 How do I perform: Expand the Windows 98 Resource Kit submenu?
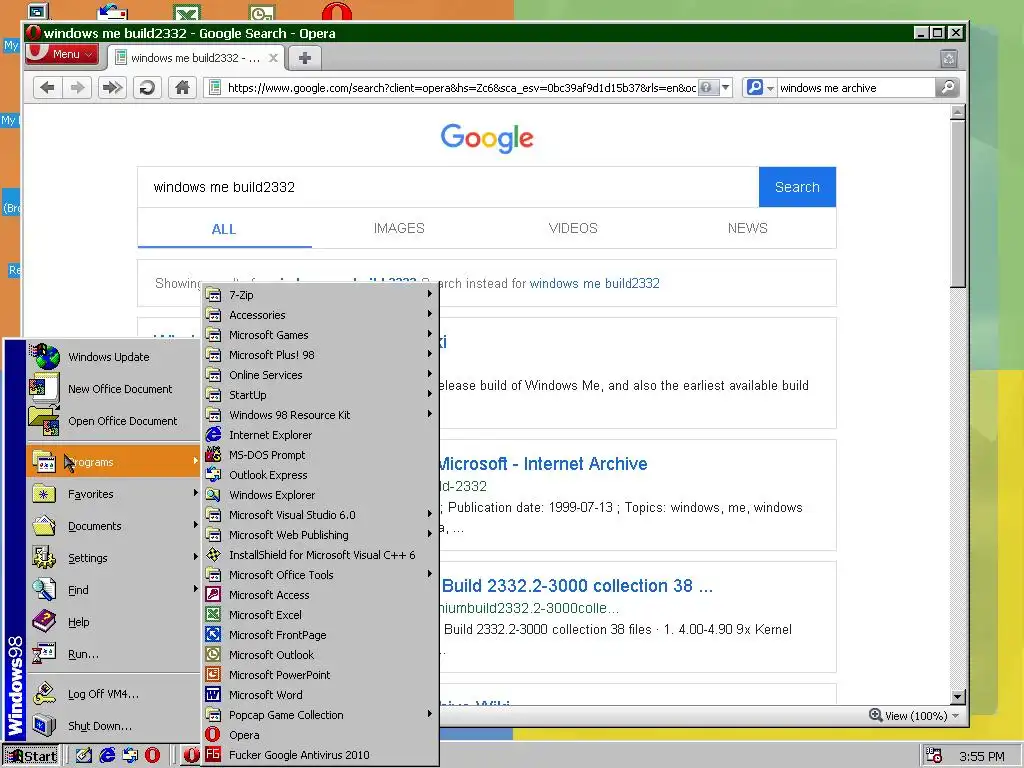click(x=320, y=415)
